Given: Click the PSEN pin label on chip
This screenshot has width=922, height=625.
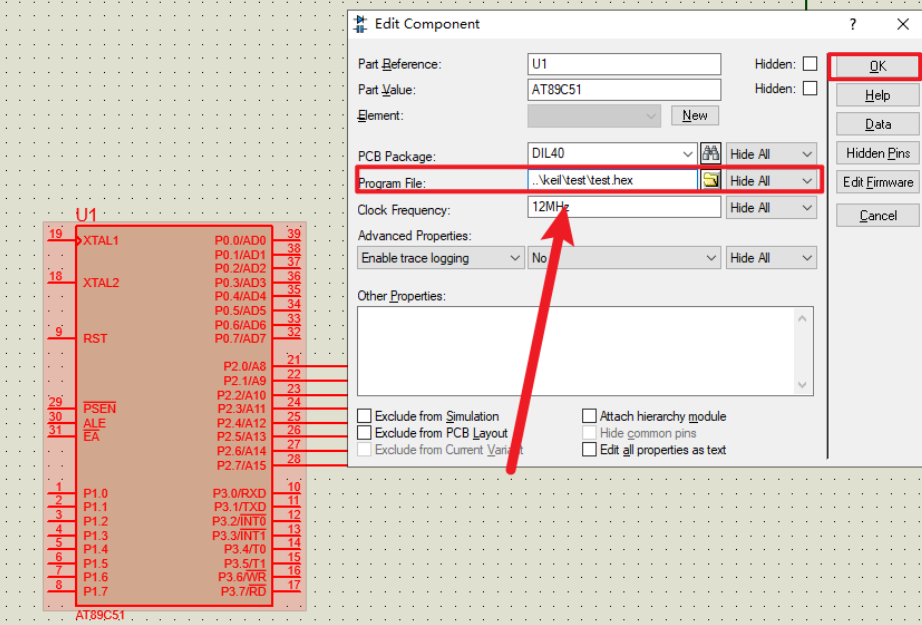Looking at the screenshot, I should pos(99,408).
